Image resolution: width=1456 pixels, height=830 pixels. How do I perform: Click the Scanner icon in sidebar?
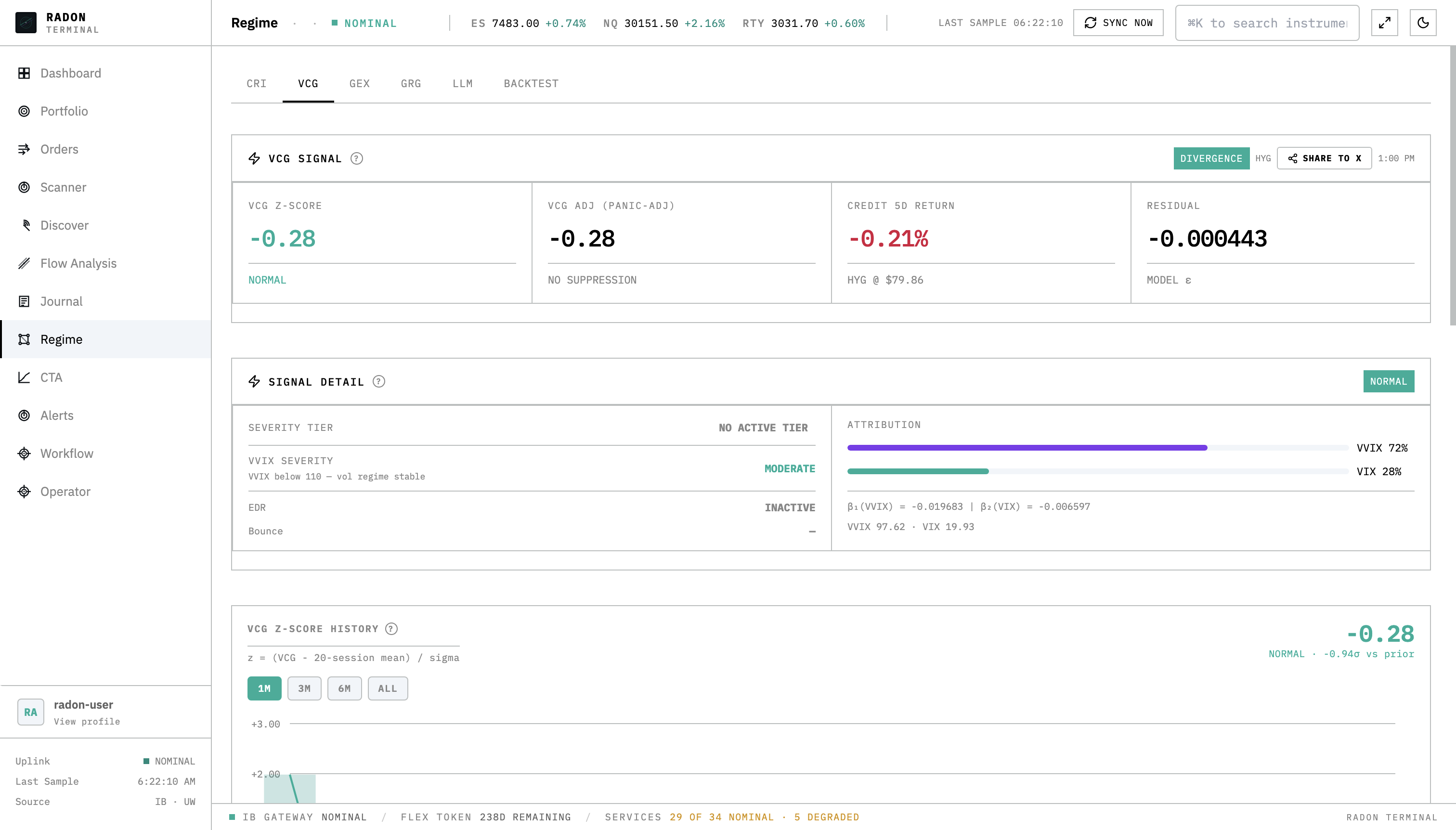click(24, 187)
